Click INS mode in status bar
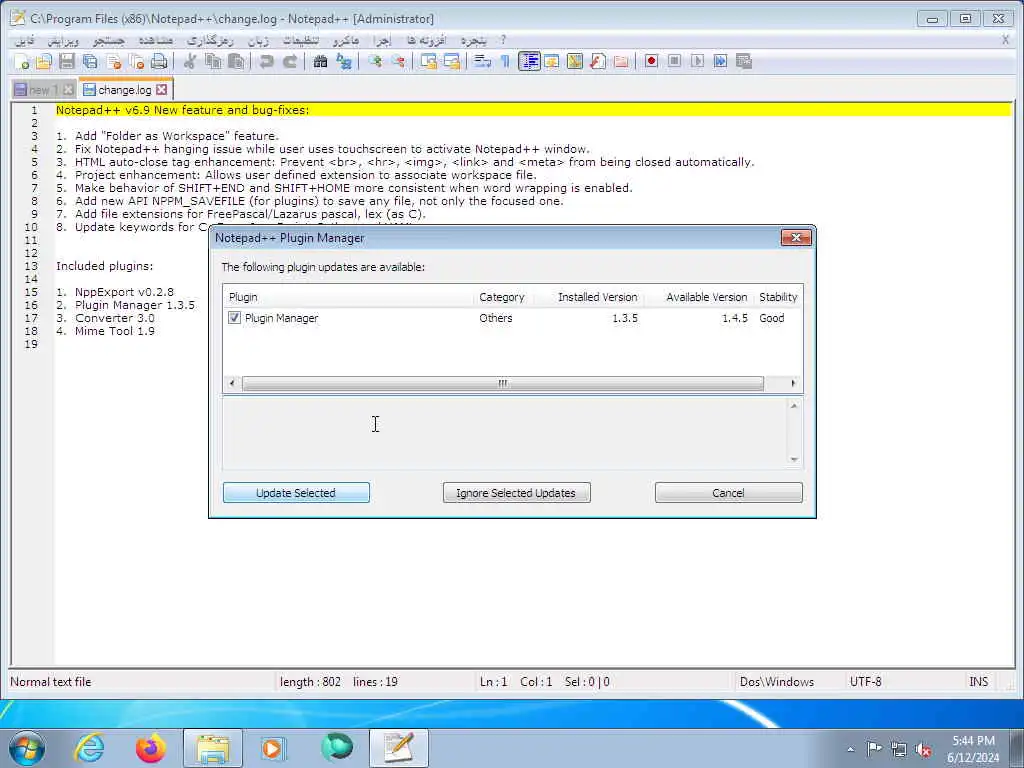1024x768 pixels. pos(978,682)
